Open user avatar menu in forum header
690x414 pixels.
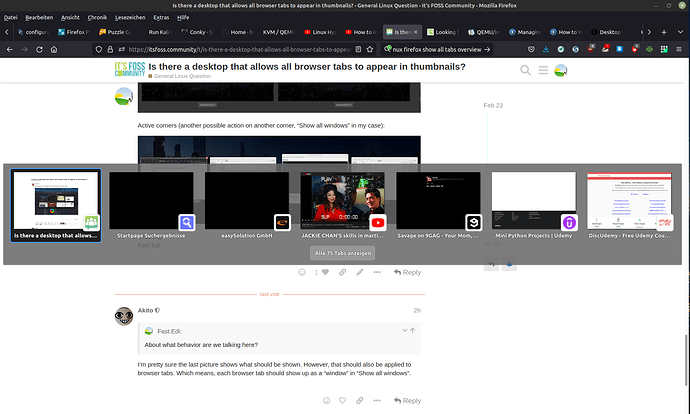click(x=561, y=70)
